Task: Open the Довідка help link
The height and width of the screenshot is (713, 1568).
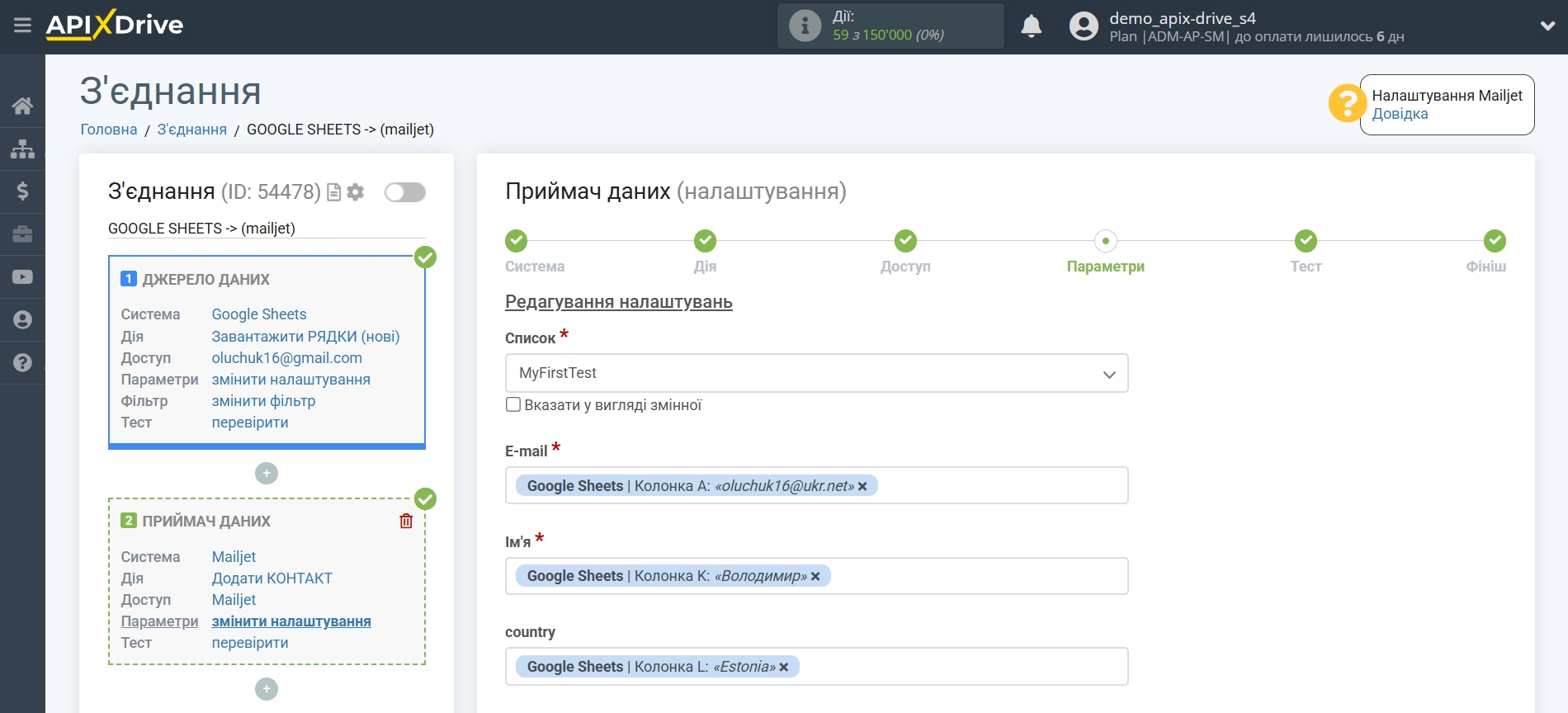Action: click(x=1400, y=114)
